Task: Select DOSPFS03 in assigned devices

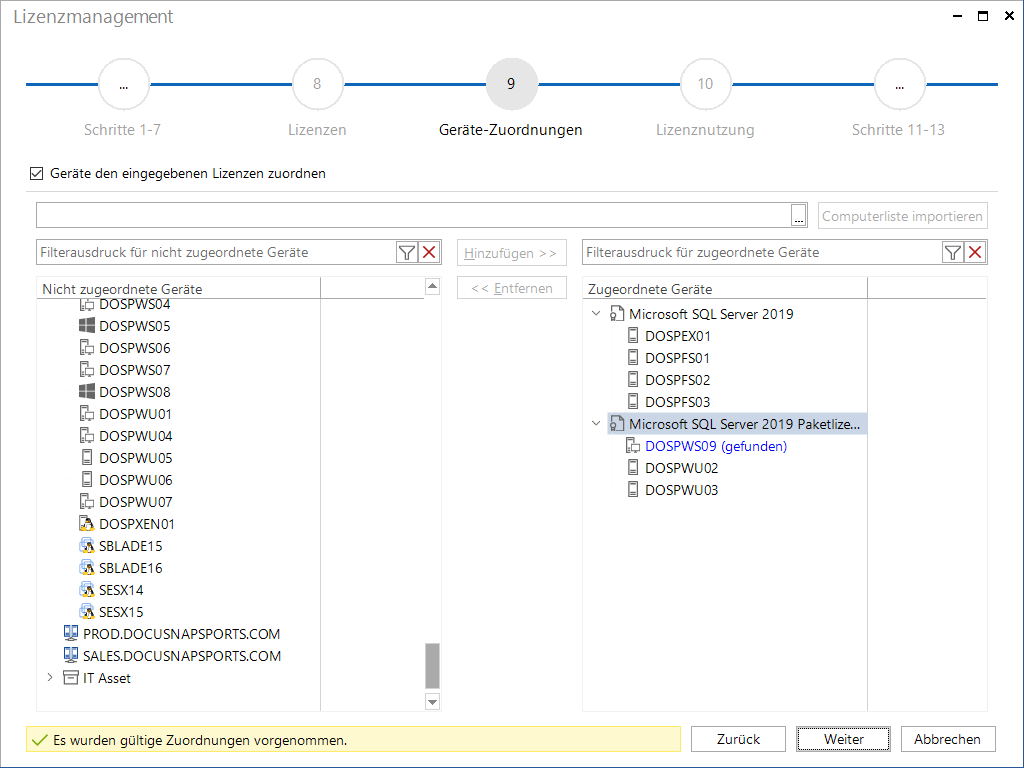Action: pos(677,402)
